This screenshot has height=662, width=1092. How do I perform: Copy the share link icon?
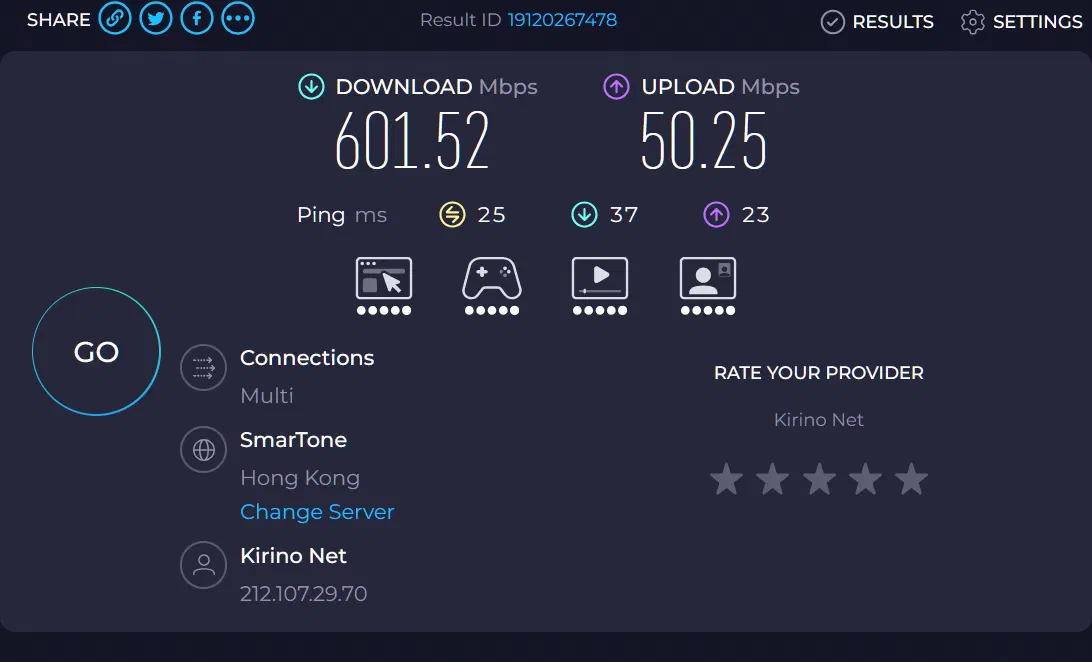[115, 19]
